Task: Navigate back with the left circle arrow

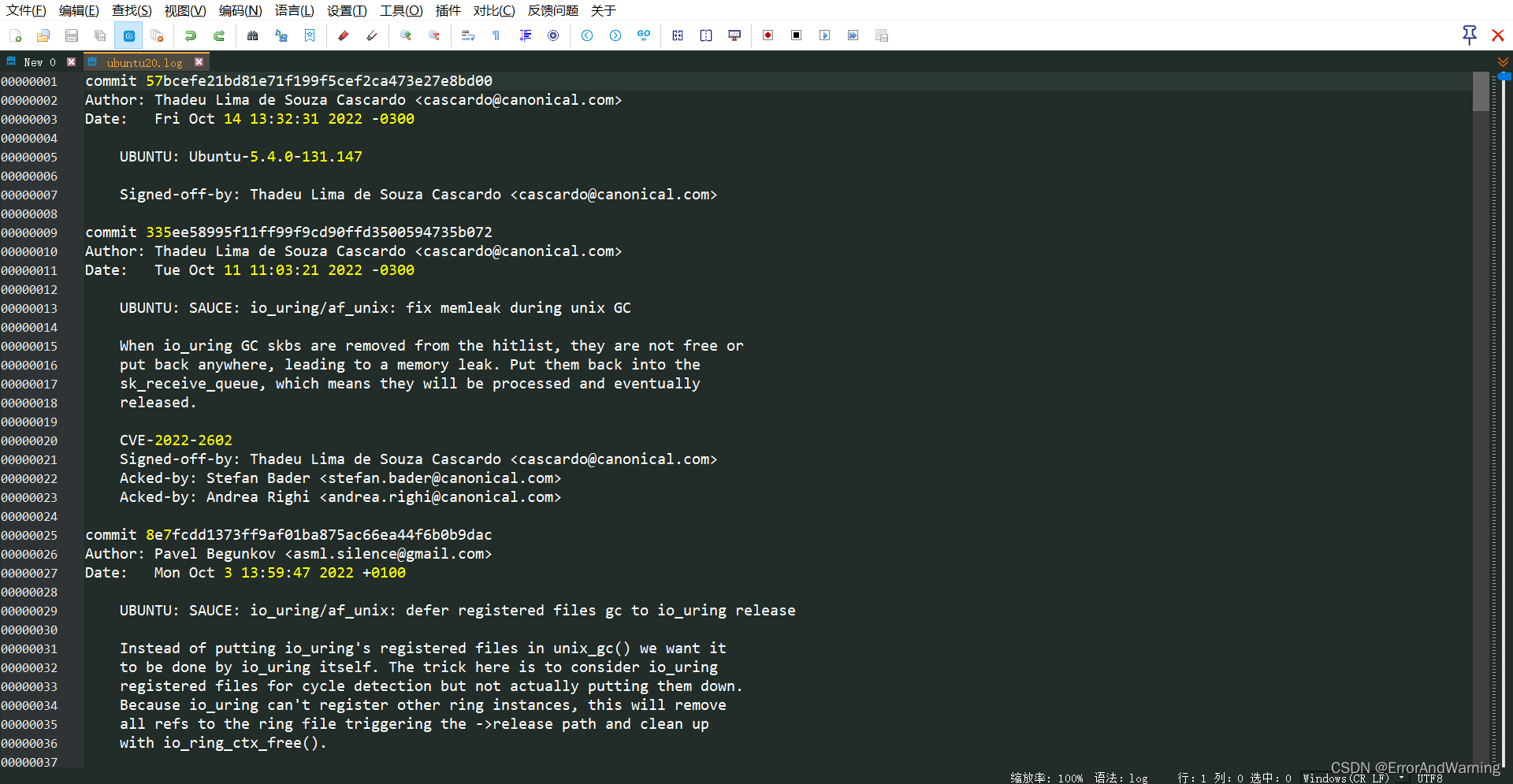Action: click(x=587, y=35)
